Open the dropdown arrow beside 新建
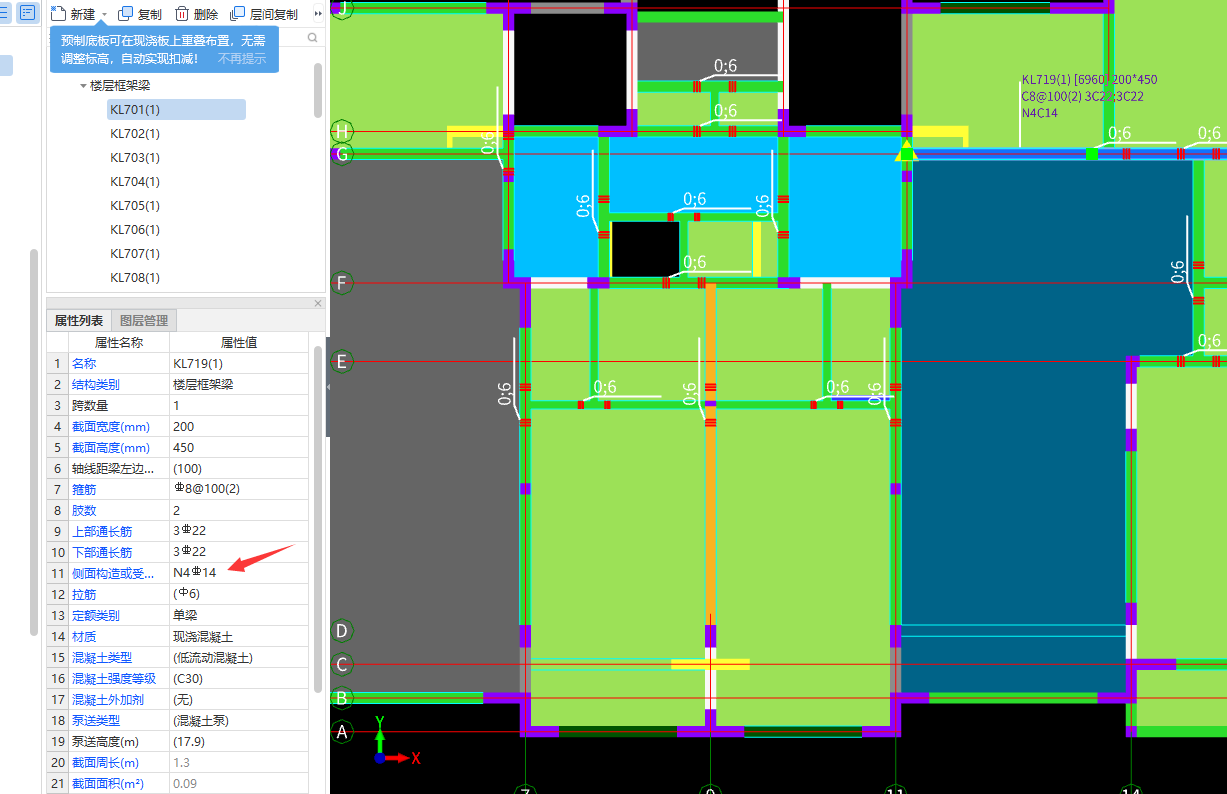 tap(104, 15)
